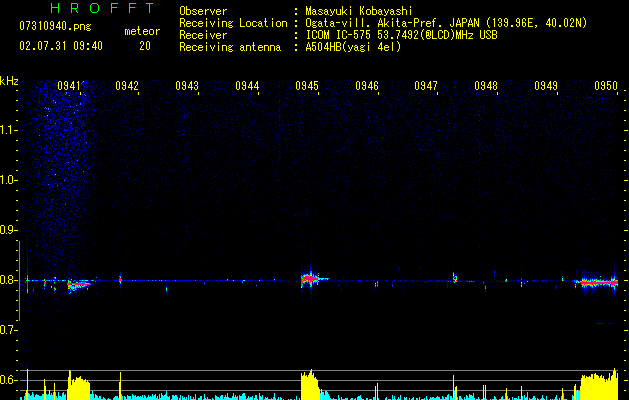Click the kHz axis unit label
The height and width of the screenshot is (400, 629).
(x=9, y=81)
